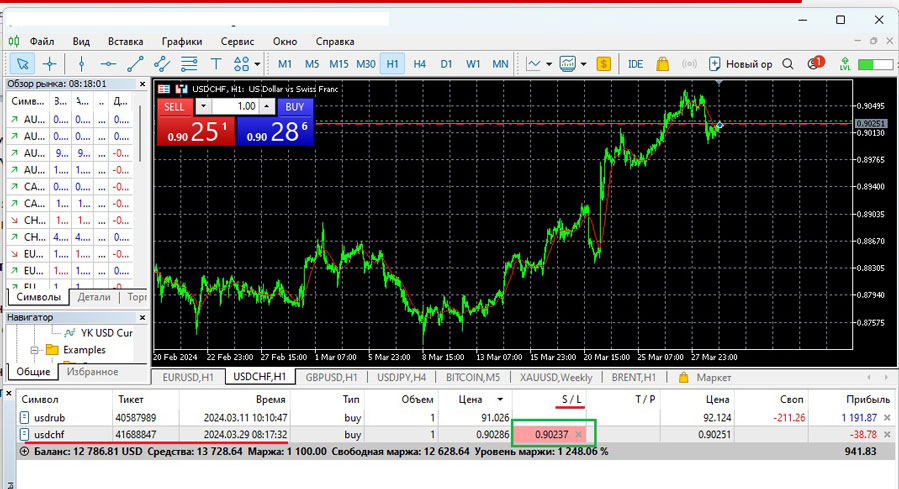Screen dimensions: 899x489
Task: Increase volume with stepper arrow
Action: tap(267, 107)
